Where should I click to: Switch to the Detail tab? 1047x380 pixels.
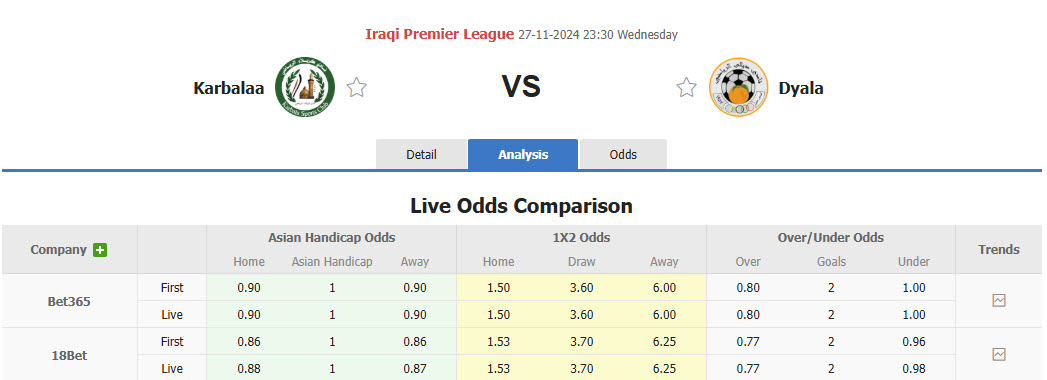[421, 154]
